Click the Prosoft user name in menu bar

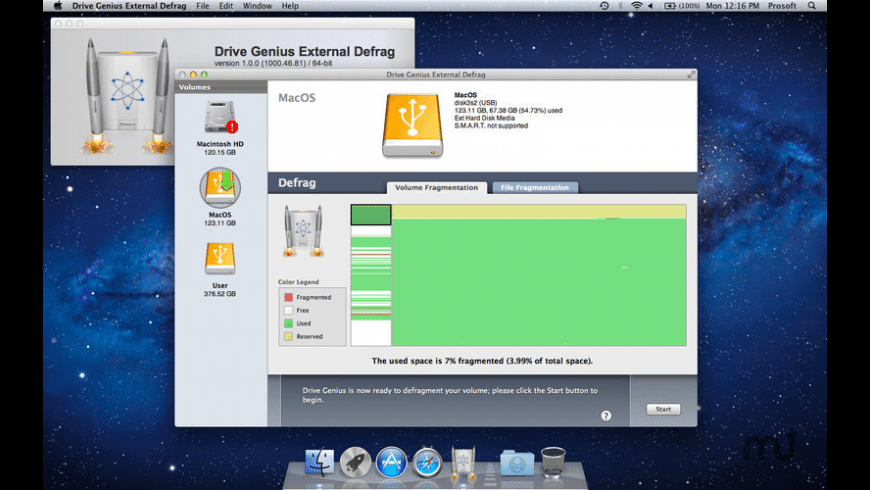coord(782,6)
